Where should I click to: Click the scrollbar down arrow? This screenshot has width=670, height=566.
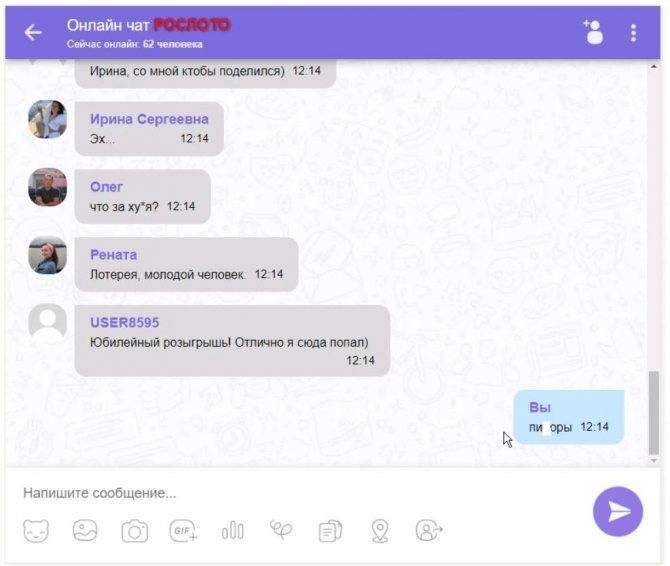point(653,460)
